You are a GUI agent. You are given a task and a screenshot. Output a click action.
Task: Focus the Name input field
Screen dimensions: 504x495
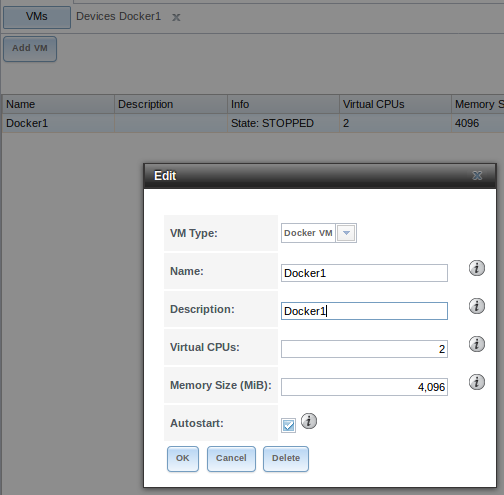pos(364,273)
